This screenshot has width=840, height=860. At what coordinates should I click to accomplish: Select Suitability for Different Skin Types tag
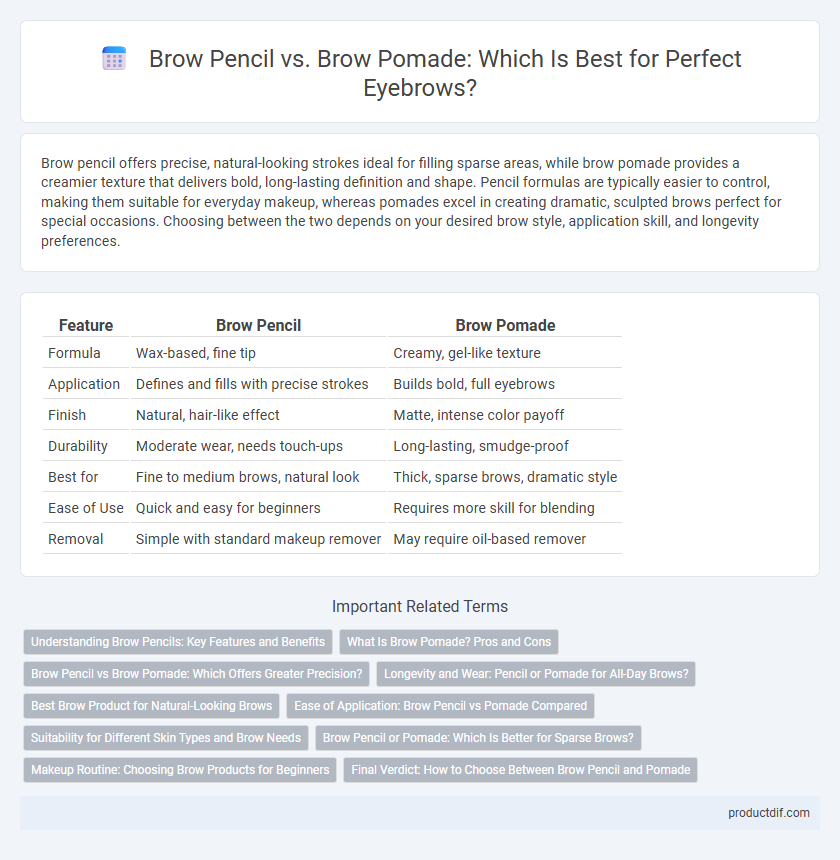(166, 738)
